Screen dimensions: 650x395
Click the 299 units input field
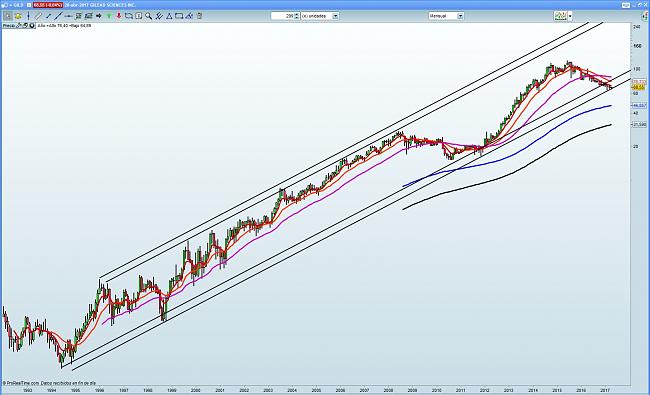282,16
